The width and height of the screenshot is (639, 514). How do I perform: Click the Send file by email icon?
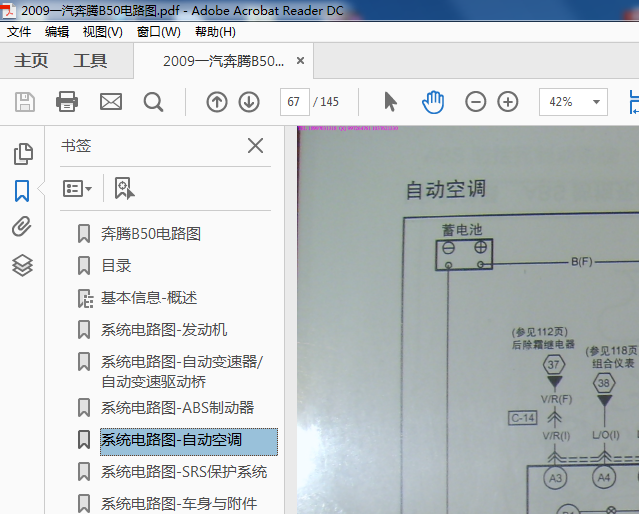point(110,102)
